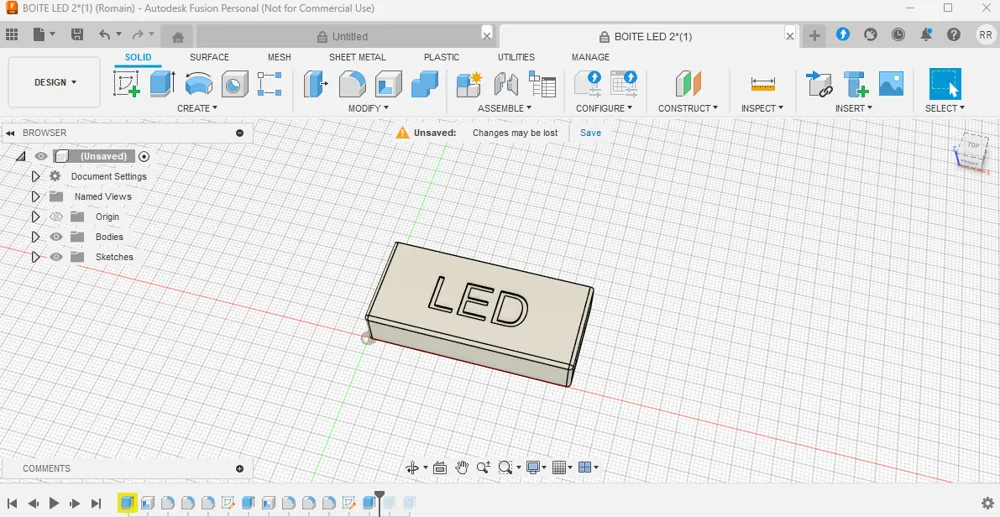The image size is (1000, 517).
Task: Open the Grid and Snaps dropdown
Action: point(562,468)
